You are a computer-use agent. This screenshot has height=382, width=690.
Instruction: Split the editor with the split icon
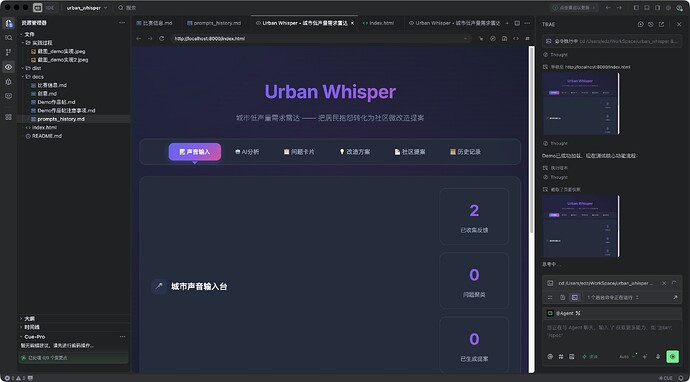517,23
